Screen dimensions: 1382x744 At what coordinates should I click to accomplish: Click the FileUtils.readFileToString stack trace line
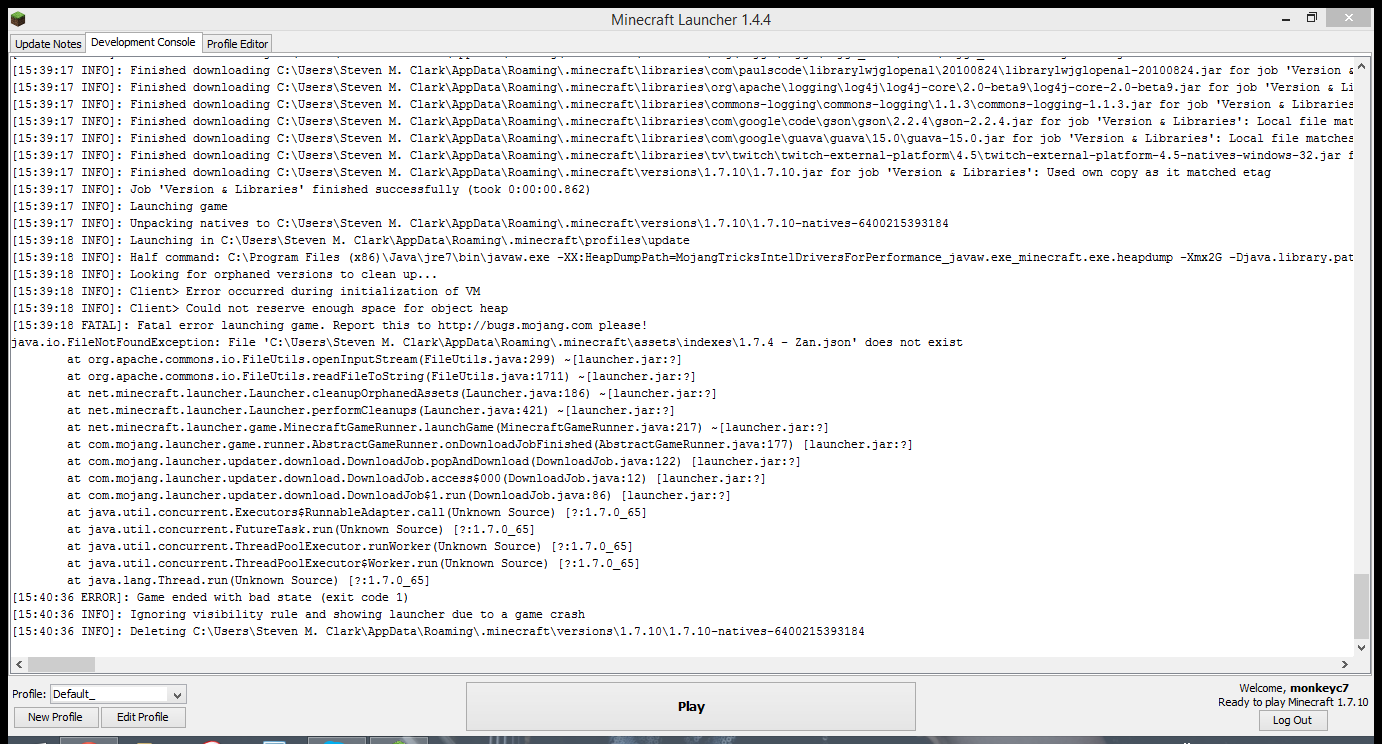[381, 376]
